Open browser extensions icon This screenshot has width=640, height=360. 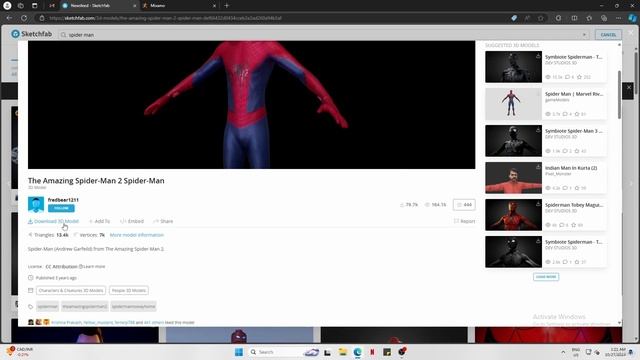558,18
